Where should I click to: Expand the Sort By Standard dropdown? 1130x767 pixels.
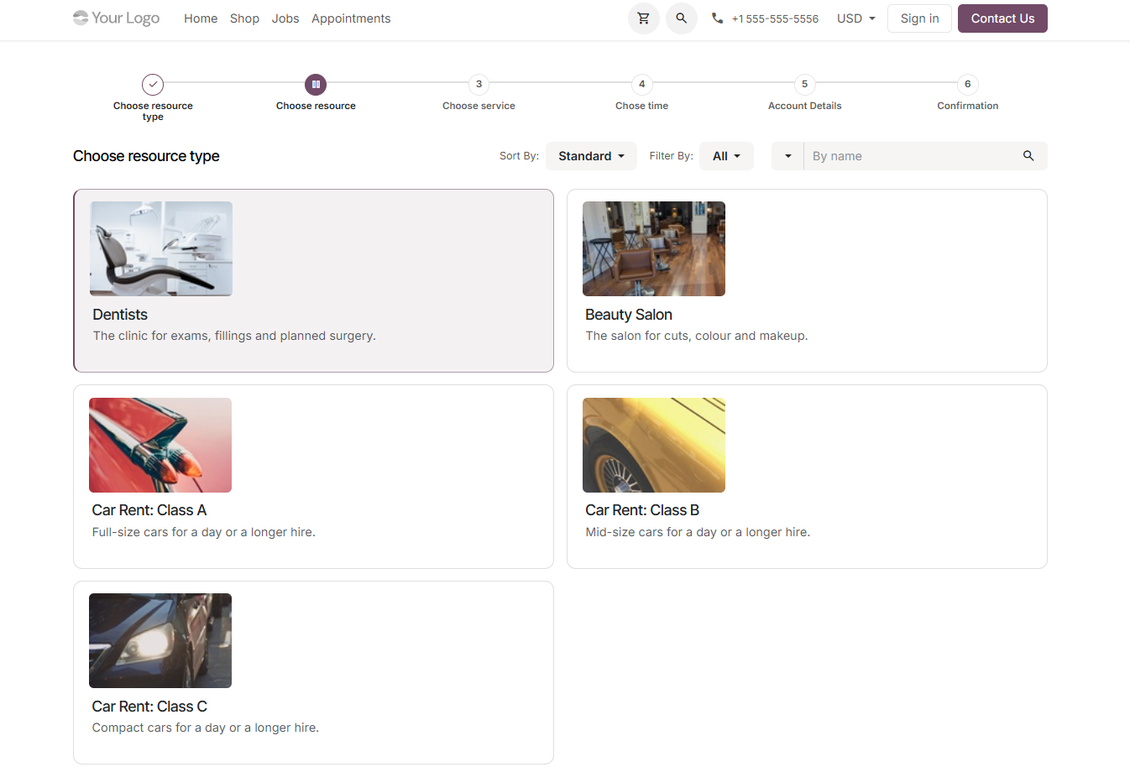pyautogui.click(x=591, y=156)
